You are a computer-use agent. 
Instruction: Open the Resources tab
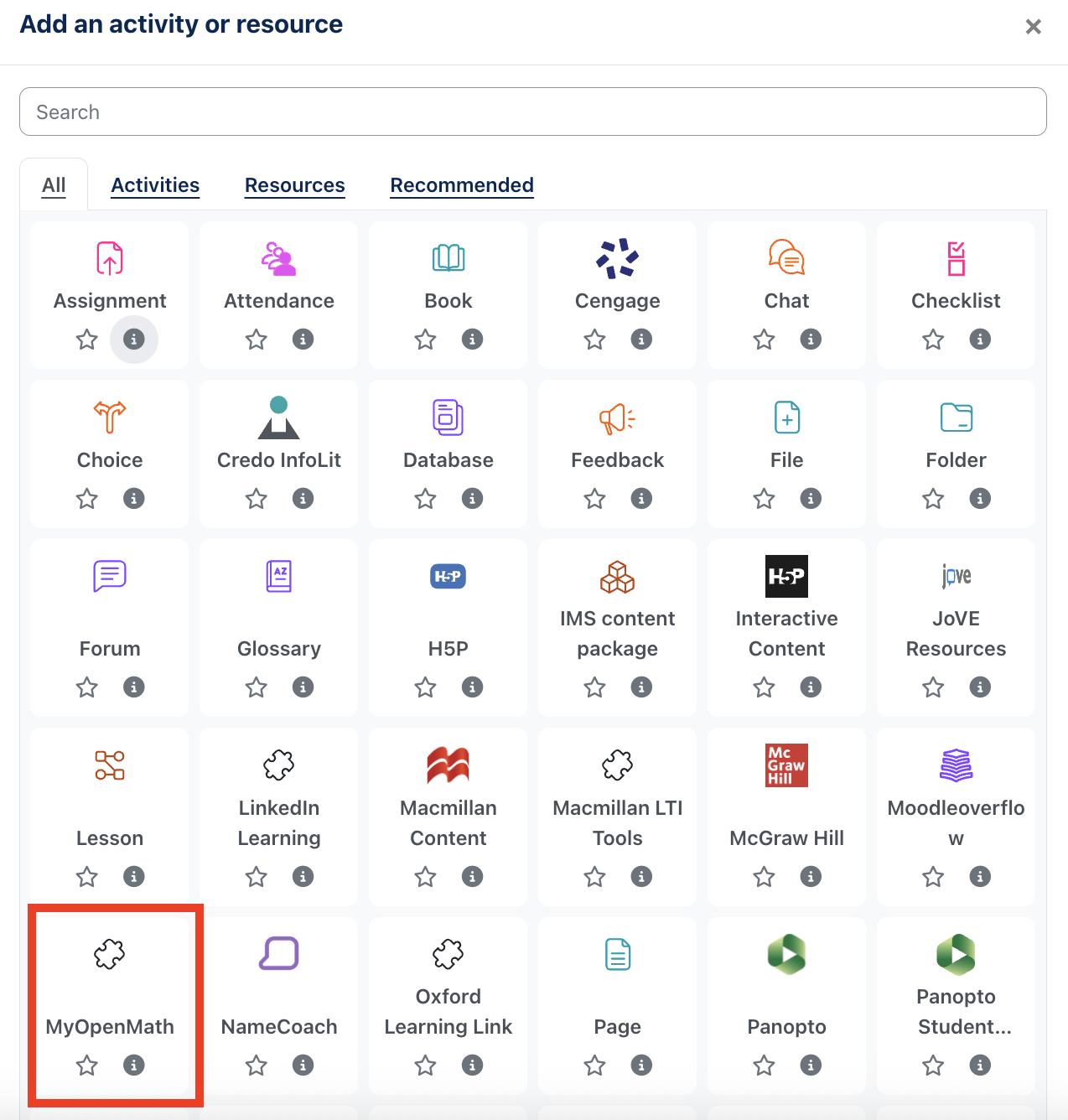click(294, 185)
